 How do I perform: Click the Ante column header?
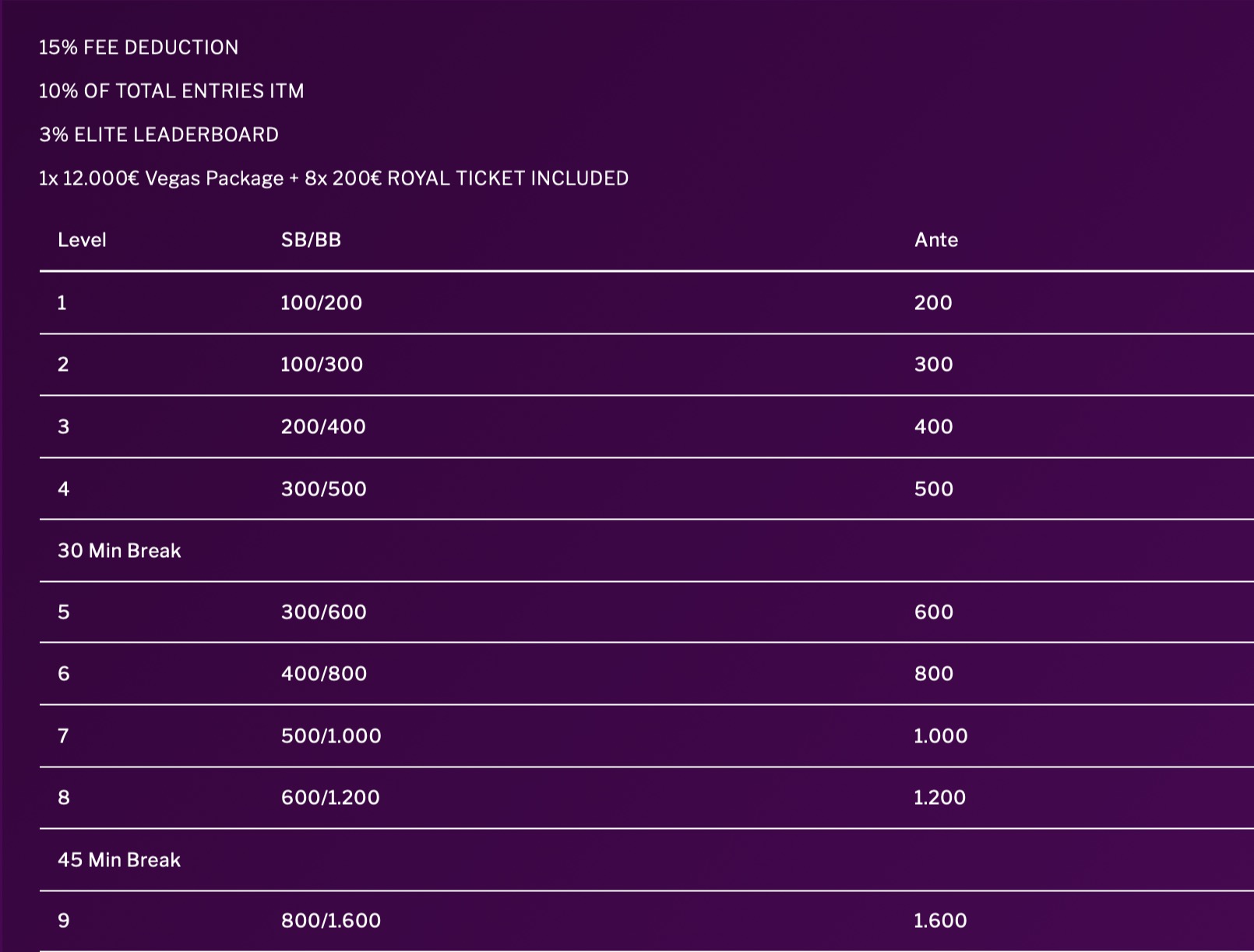(x=935, y=240)
